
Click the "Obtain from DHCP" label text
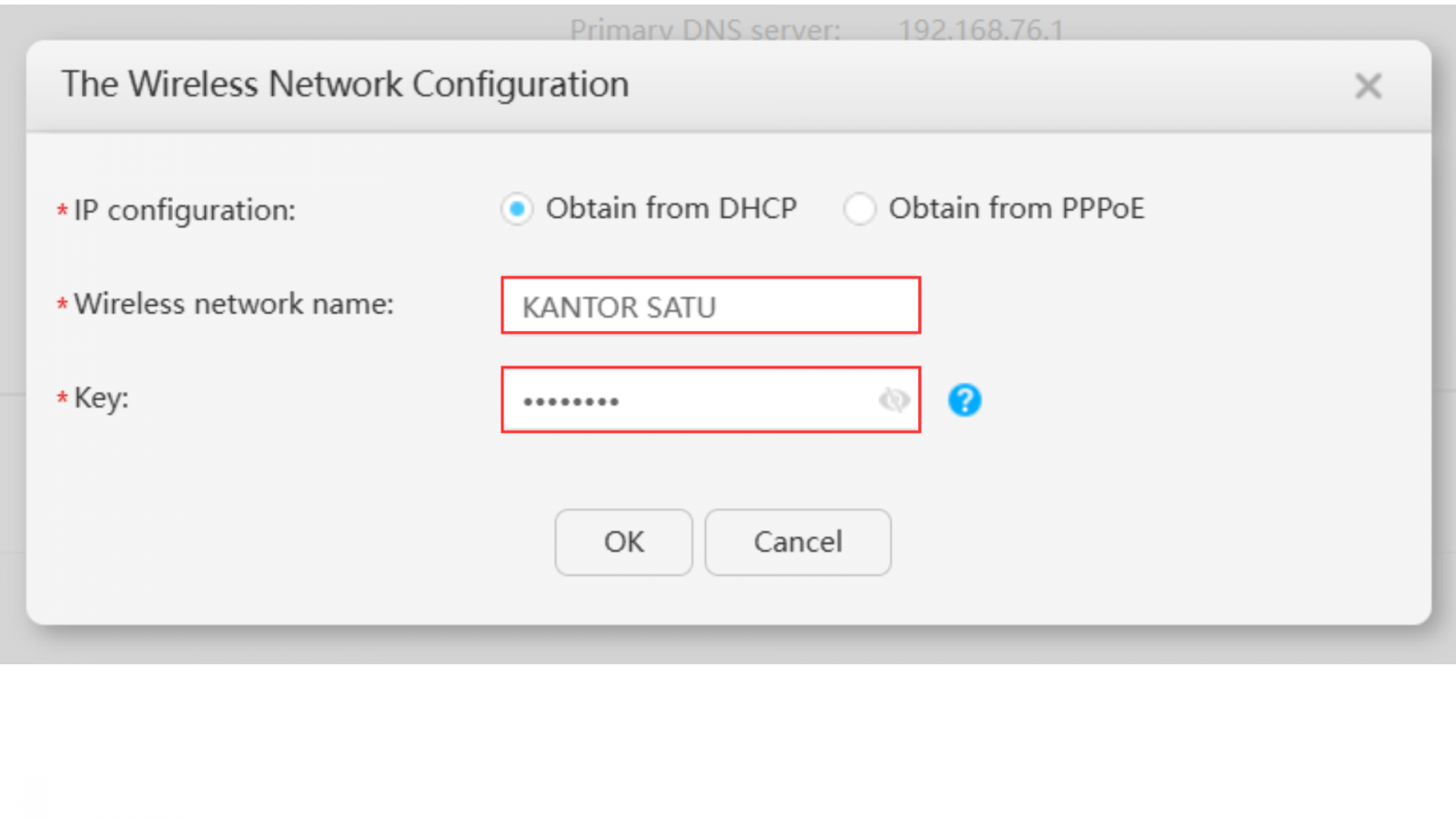(x=671, y=208)
